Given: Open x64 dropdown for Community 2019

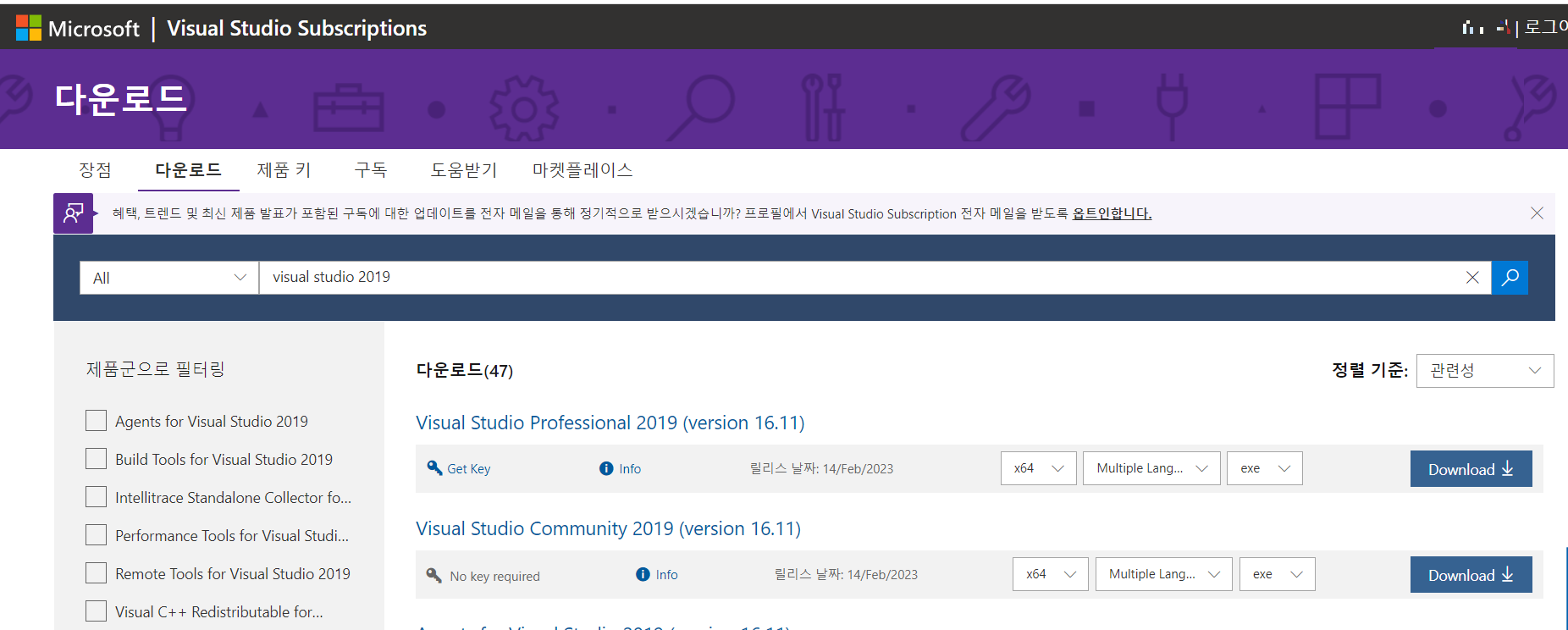Looking at the screenshot, I should pos(1051,574).
